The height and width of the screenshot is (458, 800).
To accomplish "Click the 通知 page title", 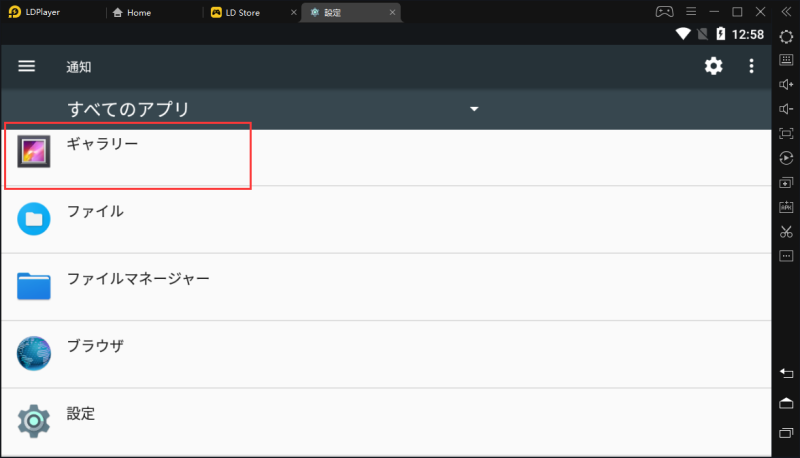I will click(x=79, y=67).
